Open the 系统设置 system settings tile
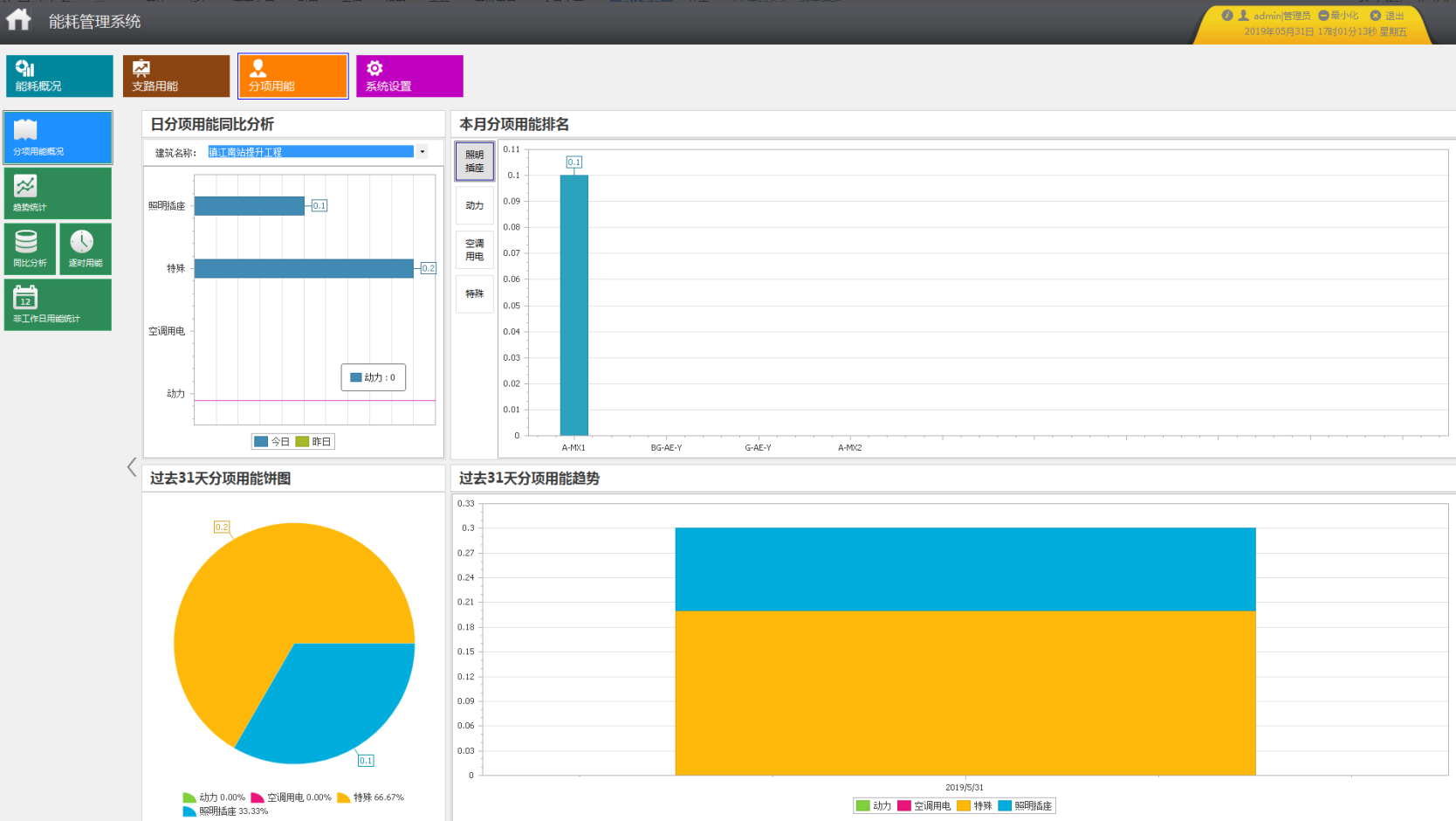This screenshot has height=821, width=1456. click(409, 76)
